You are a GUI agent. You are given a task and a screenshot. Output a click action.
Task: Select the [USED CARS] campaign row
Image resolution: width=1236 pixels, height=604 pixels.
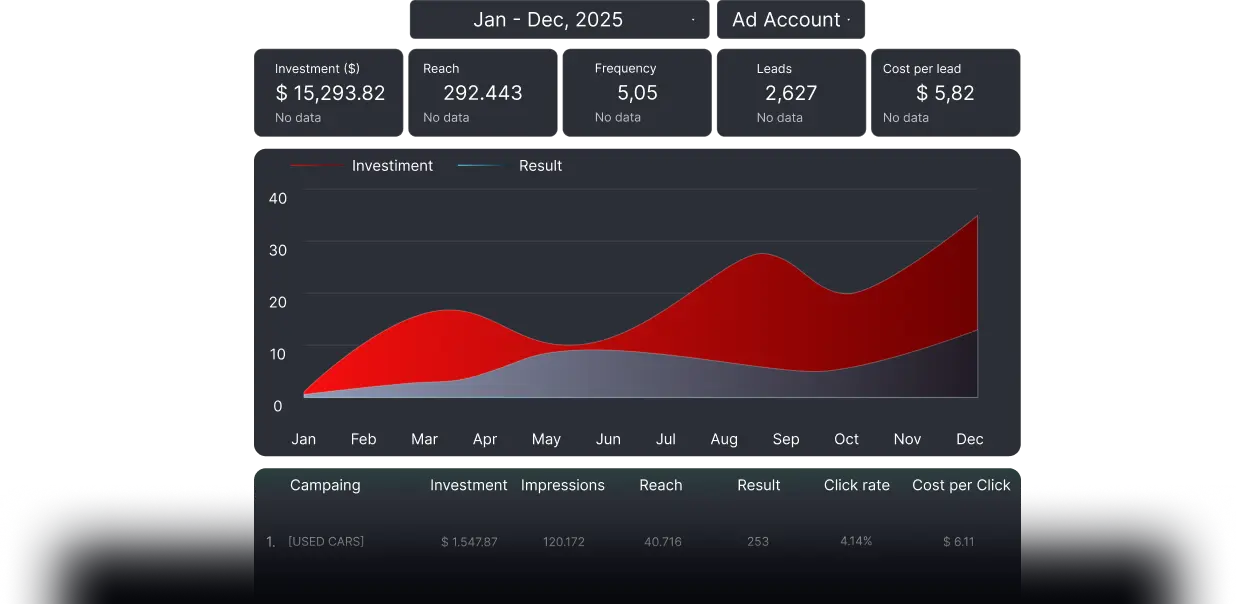(x=326, y=542)
